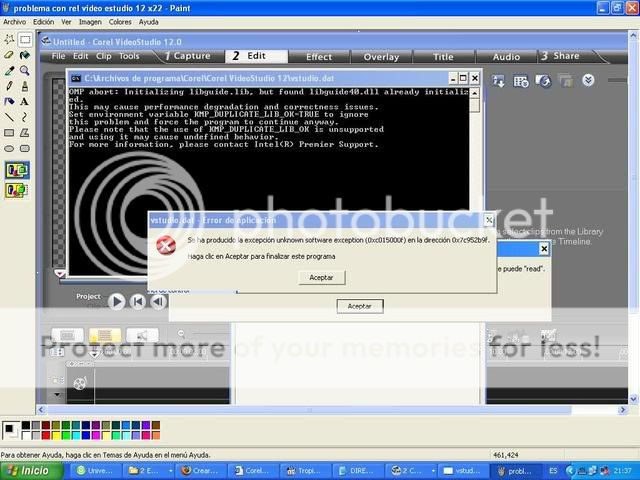Open the VideoStudio File menu

click(x=58, y=56)
